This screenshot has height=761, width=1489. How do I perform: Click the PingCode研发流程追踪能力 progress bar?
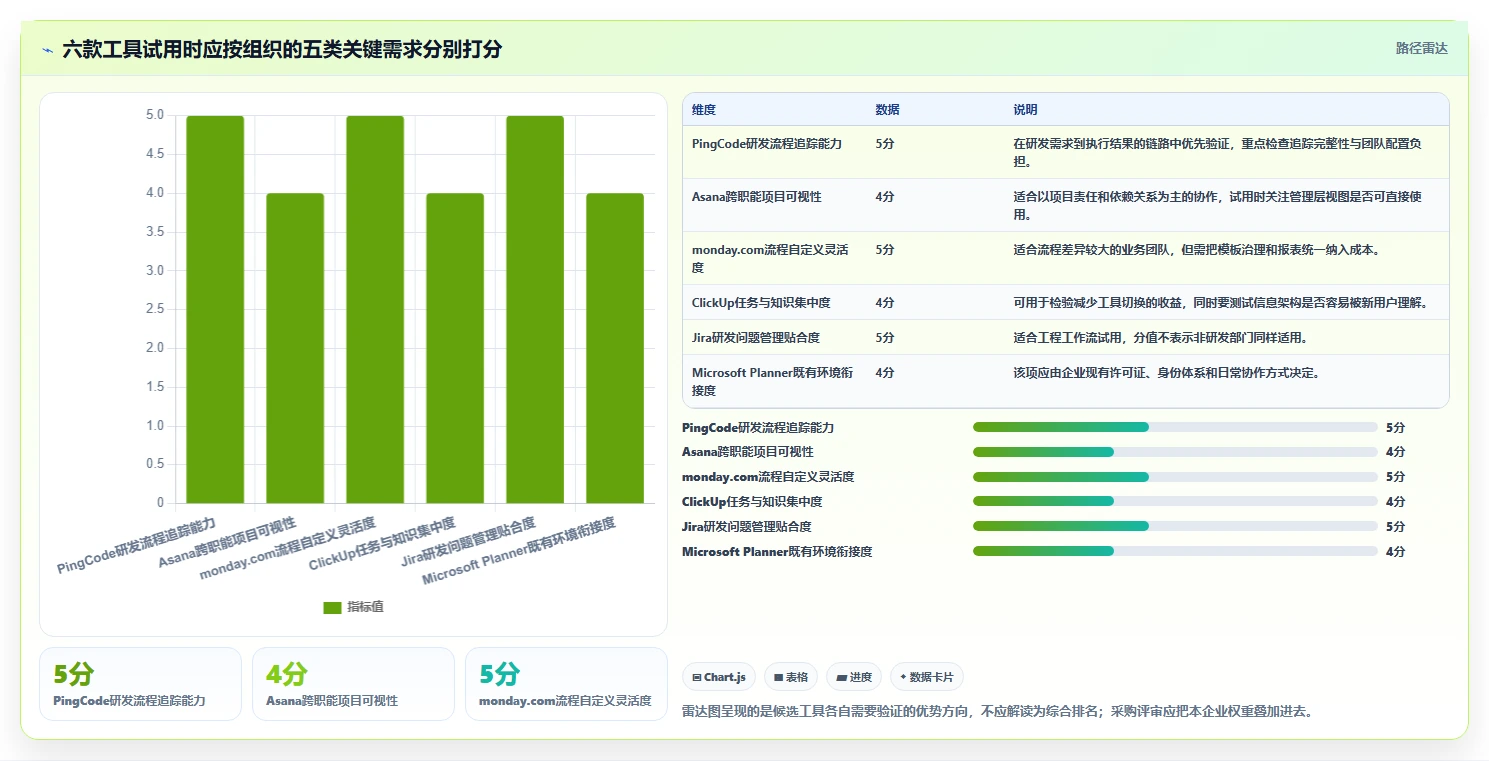coord(1175,427)
